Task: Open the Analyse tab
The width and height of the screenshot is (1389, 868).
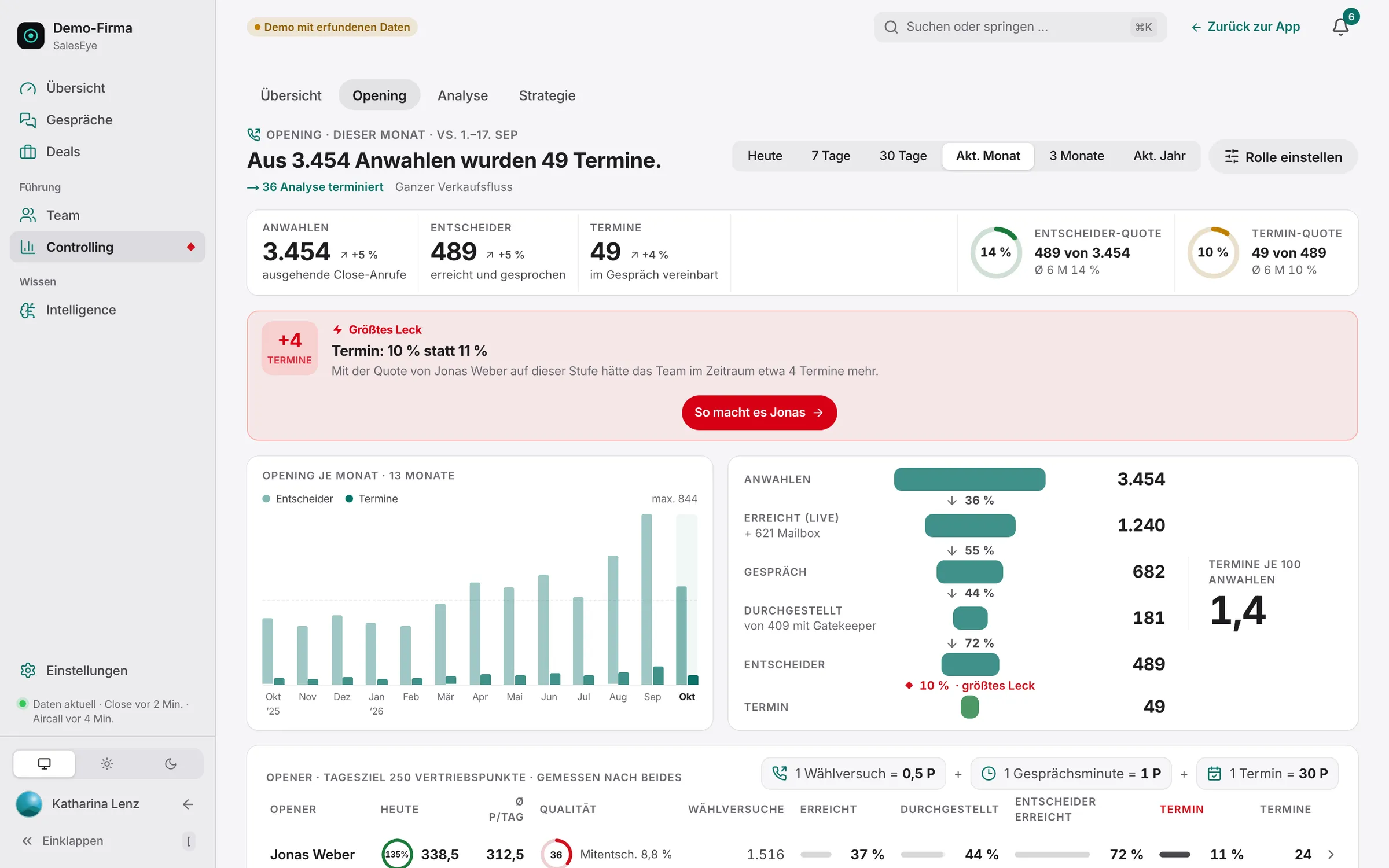Action: (462, 95)
